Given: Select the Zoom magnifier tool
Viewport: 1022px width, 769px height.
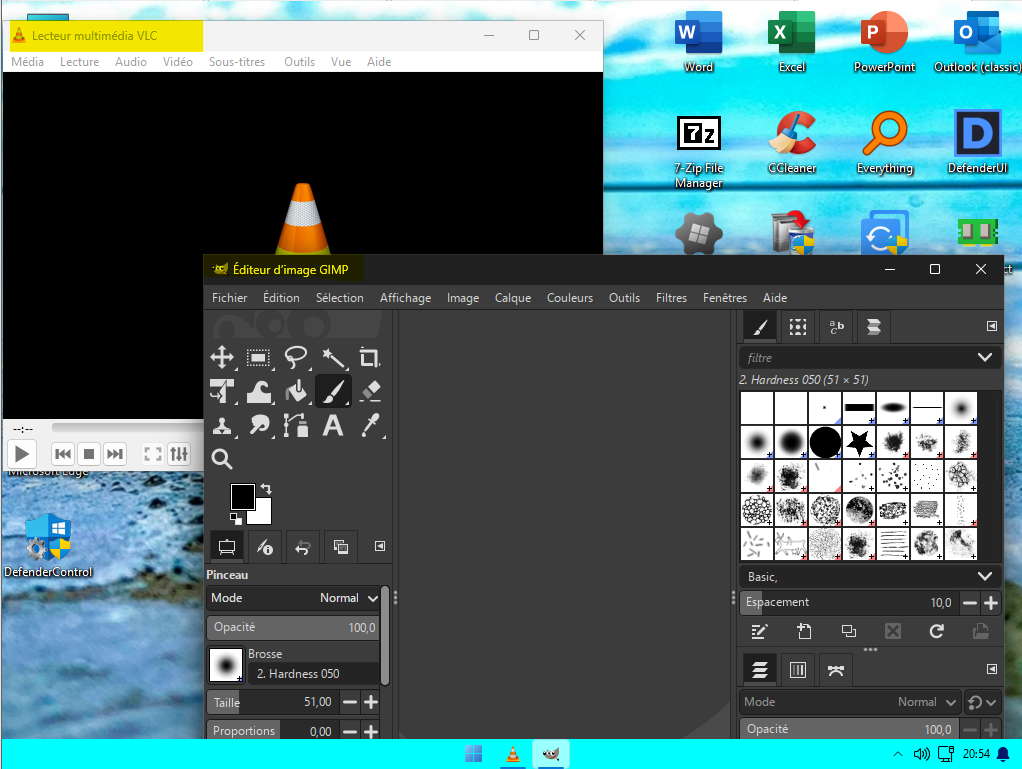Looking at the screenshot, I should click(222, 459).
